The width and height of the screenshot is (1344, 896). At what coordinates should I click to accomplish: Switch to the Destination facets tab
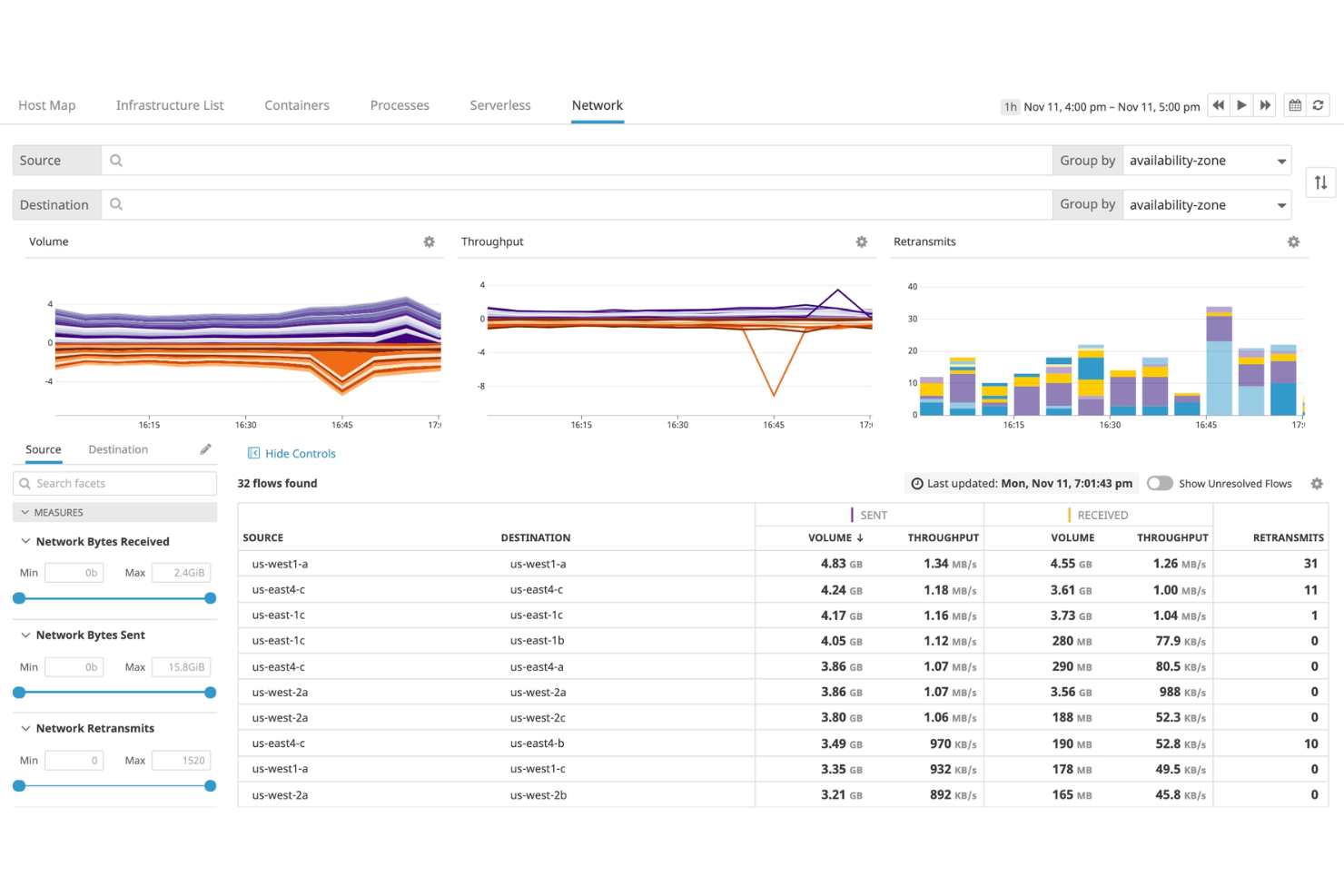point(118,448)
